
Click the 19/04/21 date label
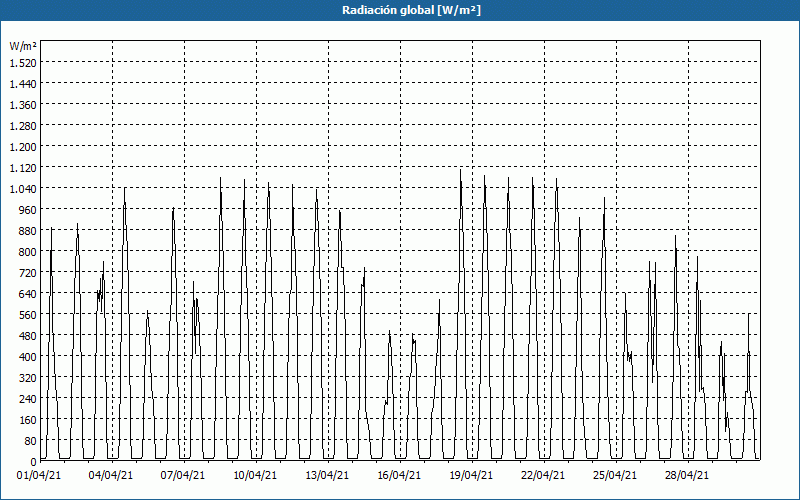tap(471, 476)
